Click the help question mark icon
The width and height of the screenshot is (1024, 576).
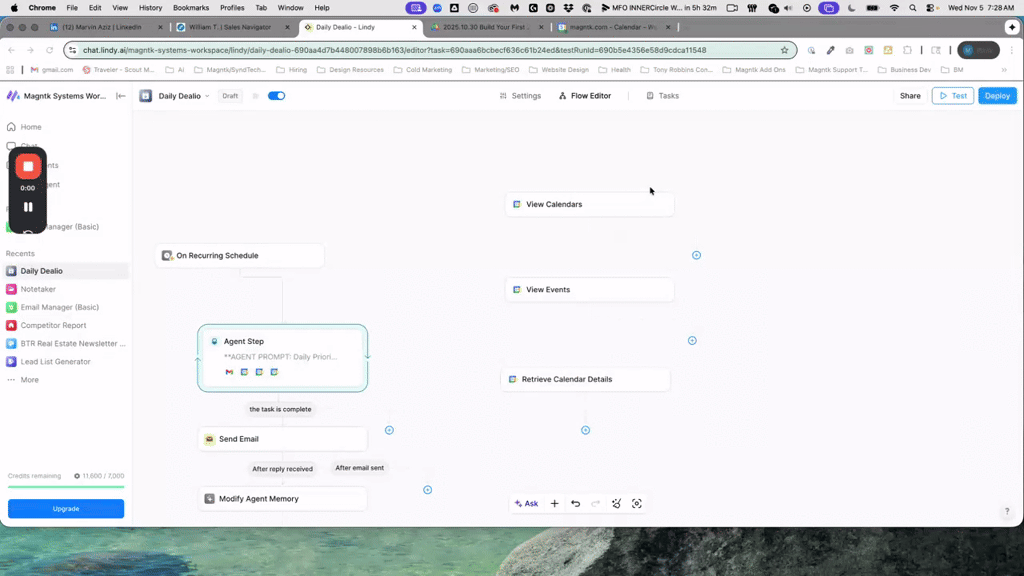1007,512
